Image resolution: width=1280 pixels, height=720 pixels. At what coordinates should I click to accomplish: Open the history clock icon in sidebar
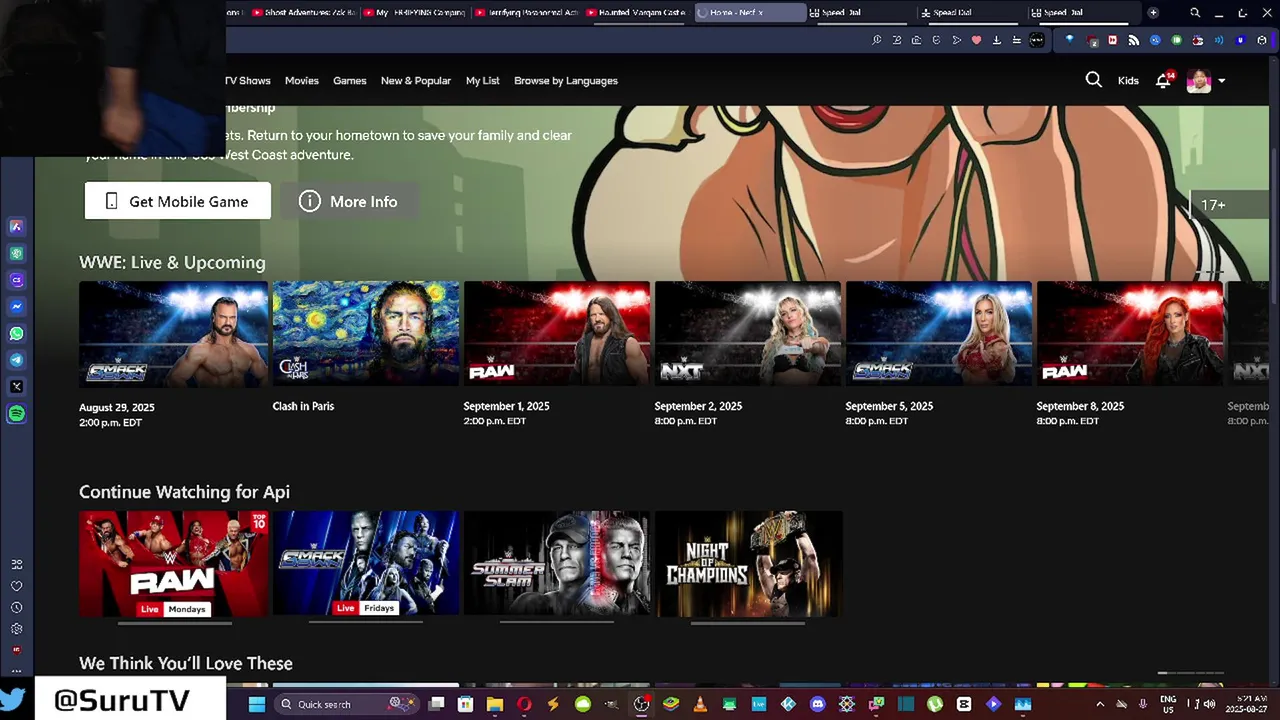16,607
